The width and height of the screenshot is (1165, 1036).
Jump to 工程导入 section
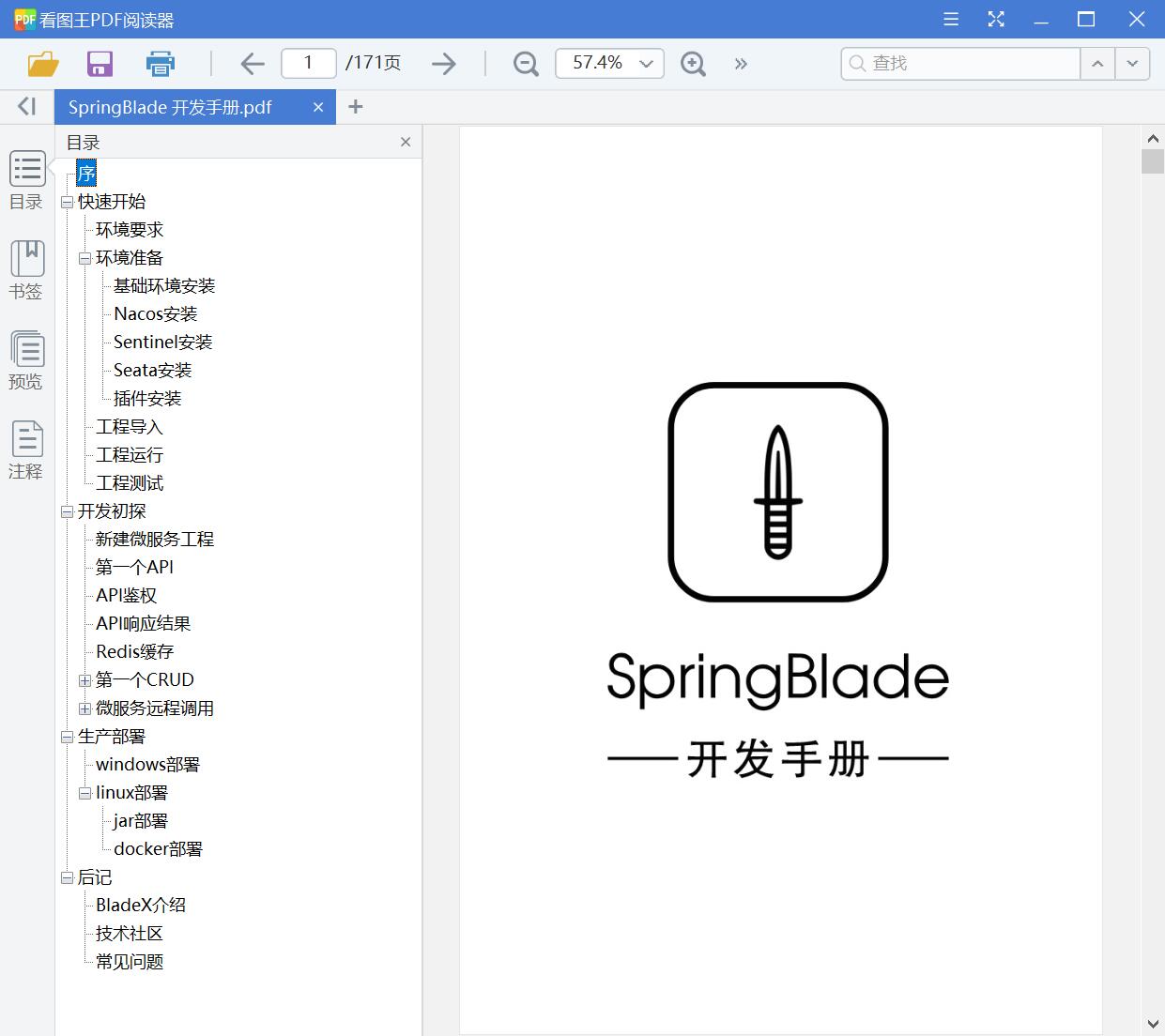coord(130,427)
